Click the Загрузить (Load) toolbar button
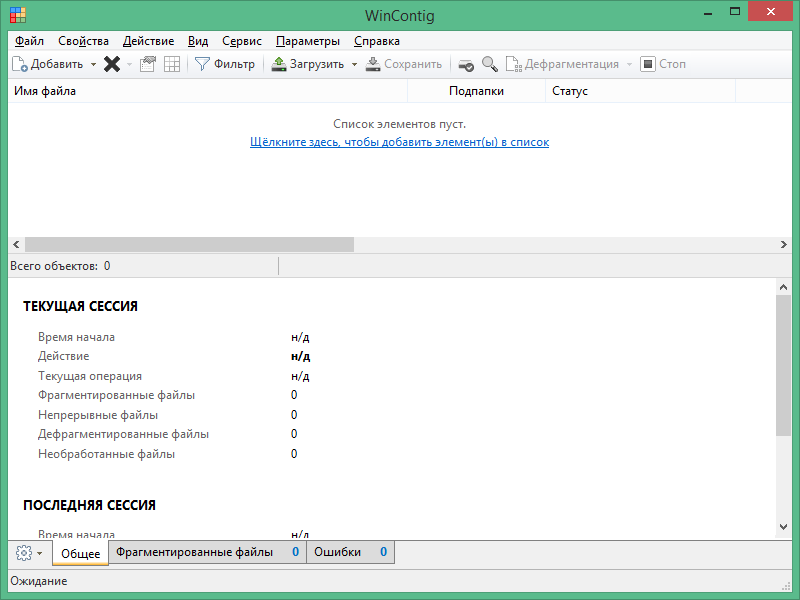The width and height of the screenshot is (800, 600). pyautogui.click(x=308, y=64)
